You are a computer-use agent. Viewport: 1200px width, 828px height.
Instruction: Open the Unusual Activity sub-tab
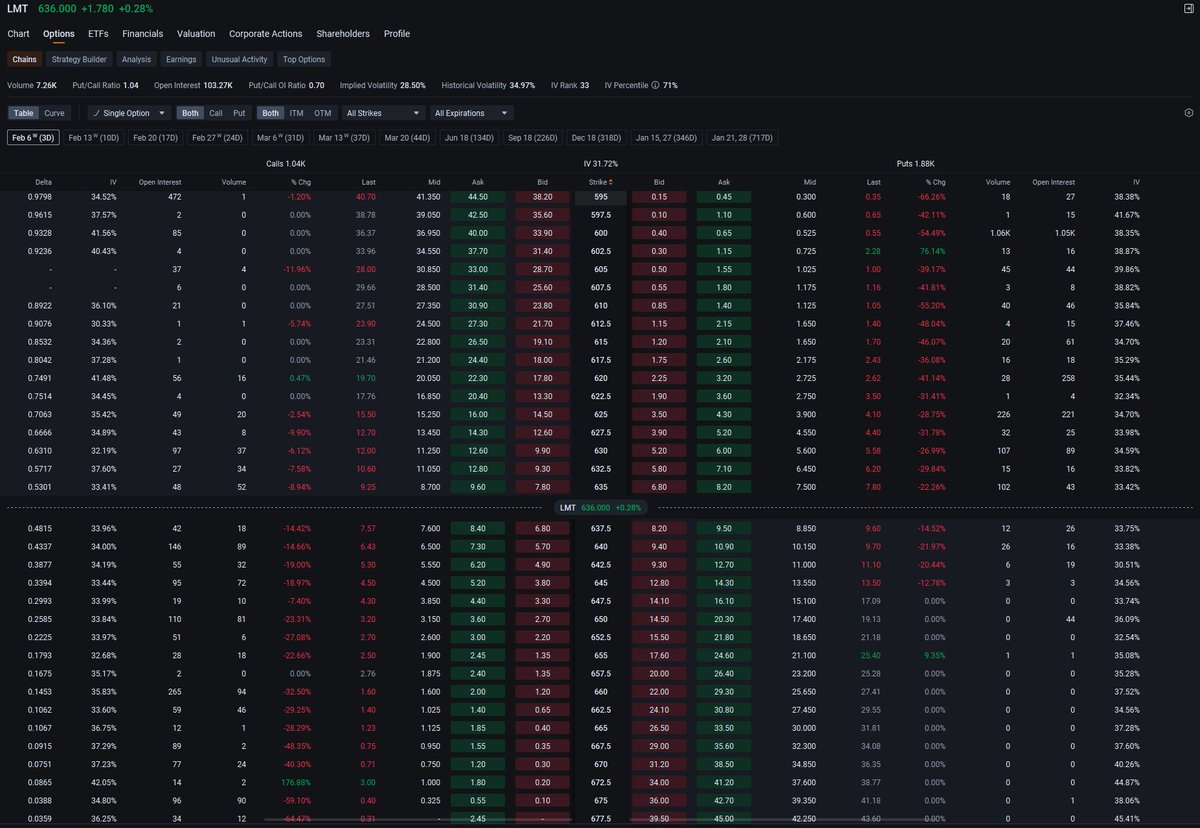click(x=240, y=59)
